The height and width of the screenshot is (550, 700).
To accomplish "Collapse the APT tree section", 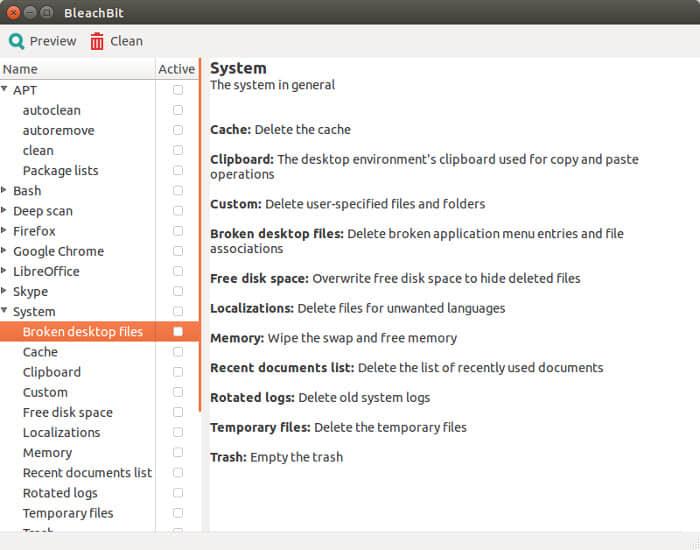I will (5, 90).
